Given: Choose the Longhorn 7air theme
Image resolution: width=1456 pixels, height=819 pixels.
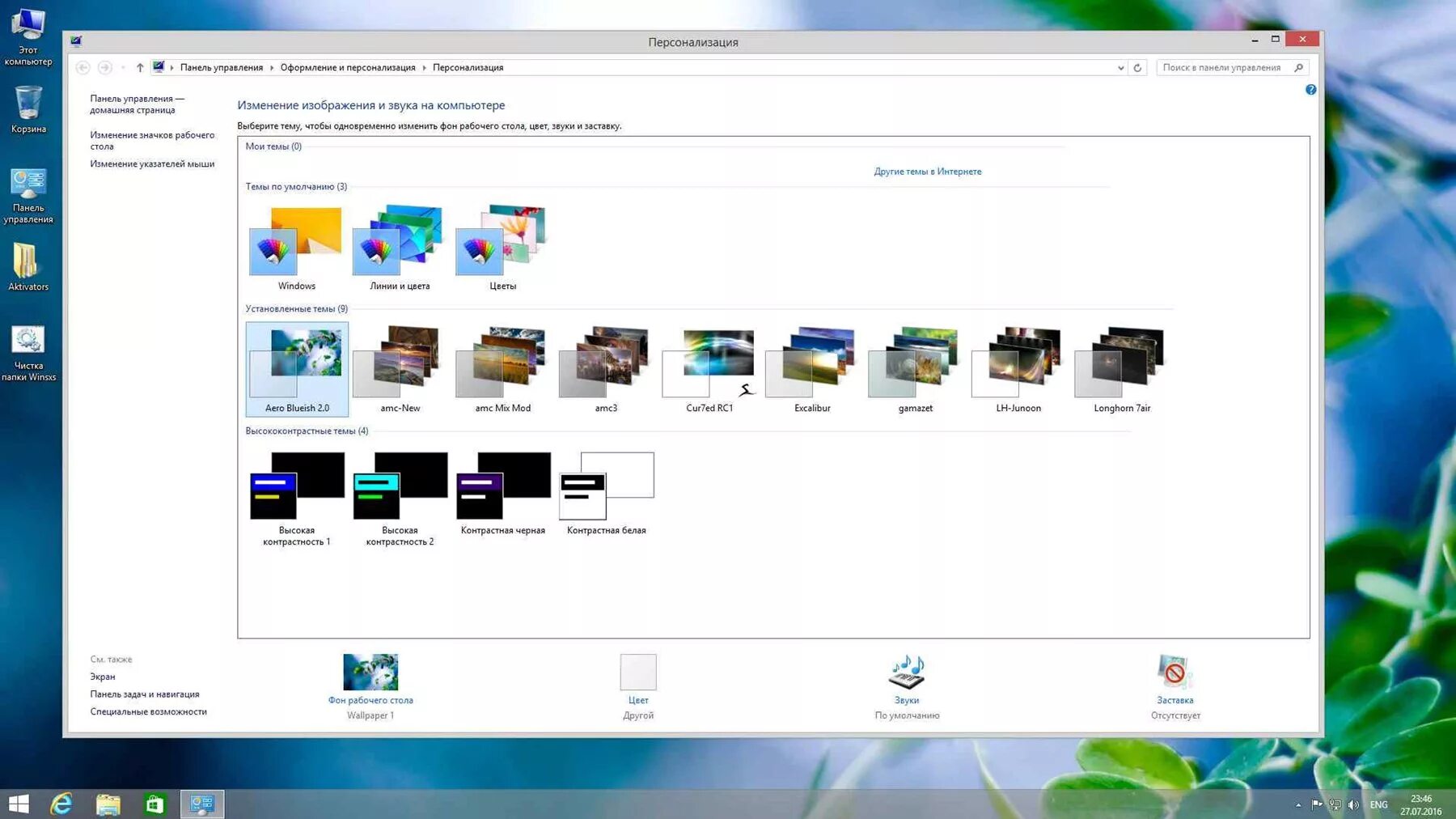Looking at the screenshot, I should 1122,369.
